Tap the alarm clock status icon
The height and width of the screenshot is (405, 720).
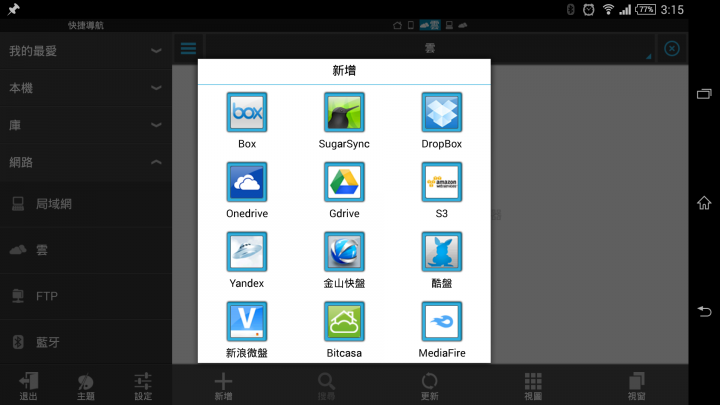coord(589,10)
